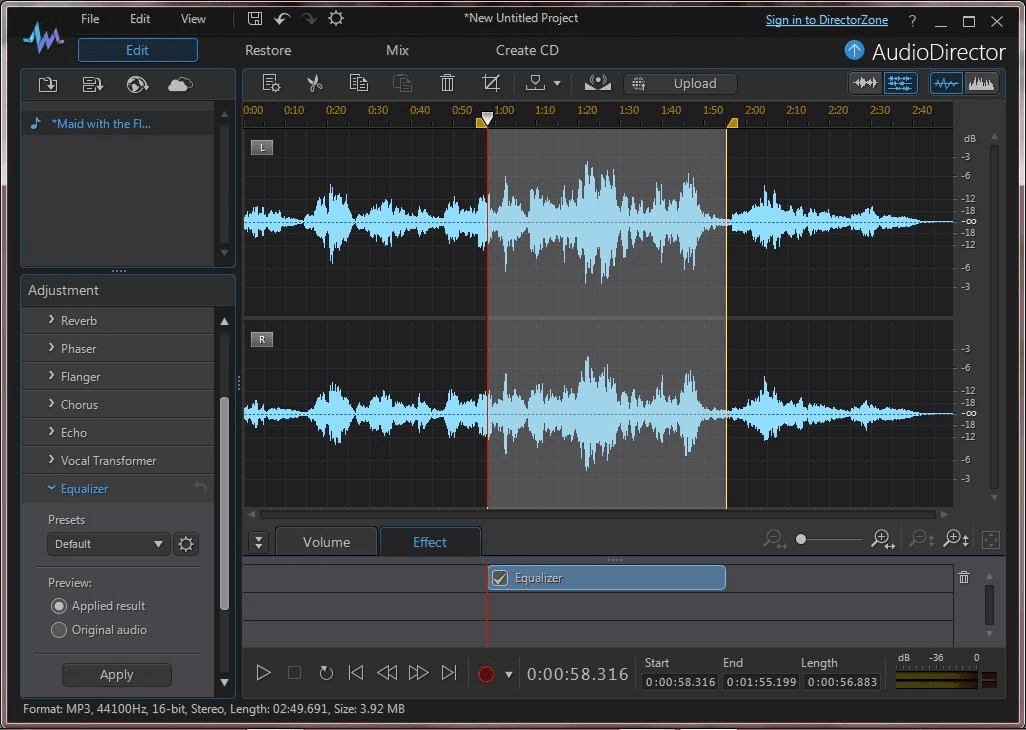Select the Original audio preview option

[x=59, y=630]
